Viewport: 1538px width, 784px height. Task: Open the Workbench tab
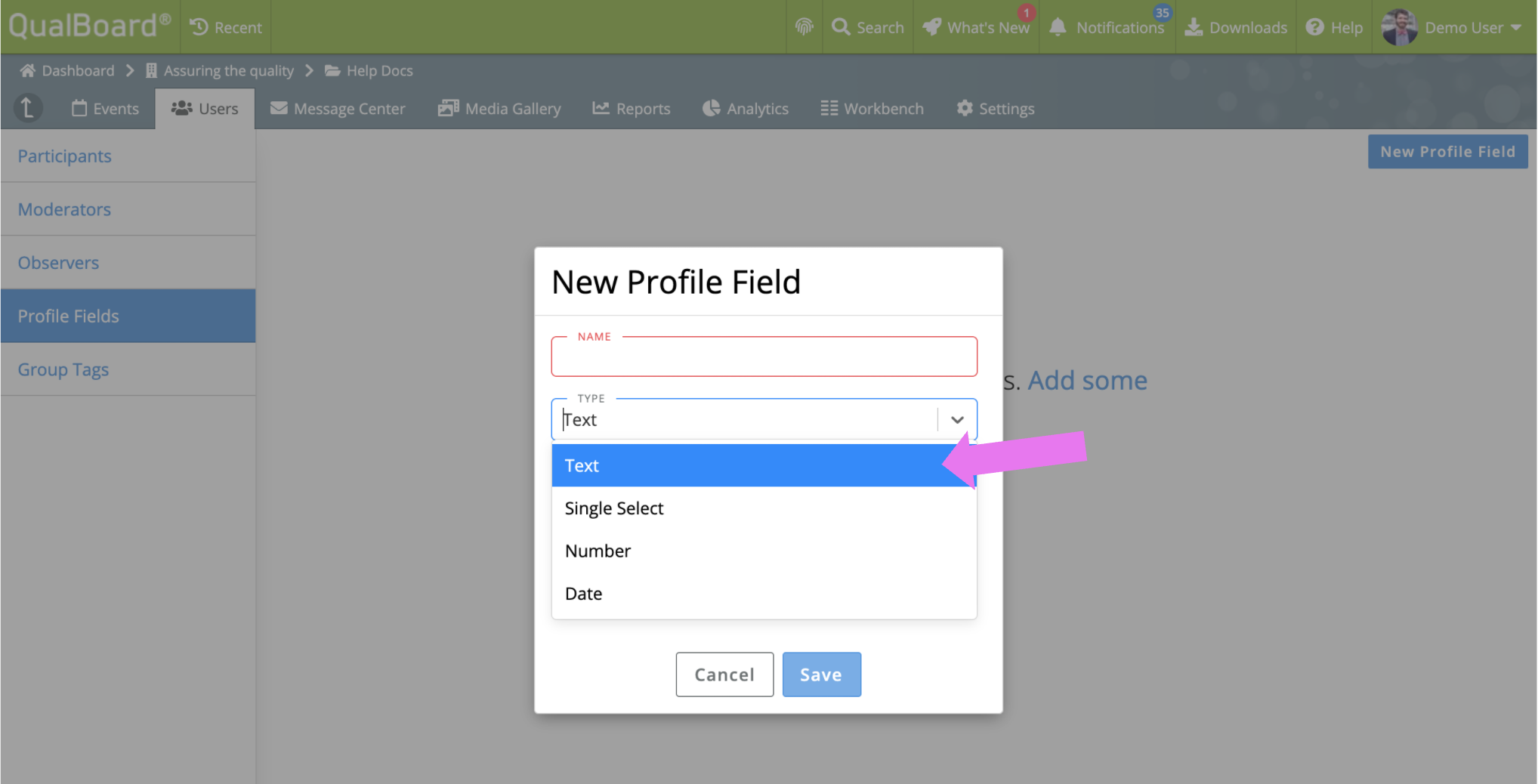pyautogui.click(x=872, y=108)
